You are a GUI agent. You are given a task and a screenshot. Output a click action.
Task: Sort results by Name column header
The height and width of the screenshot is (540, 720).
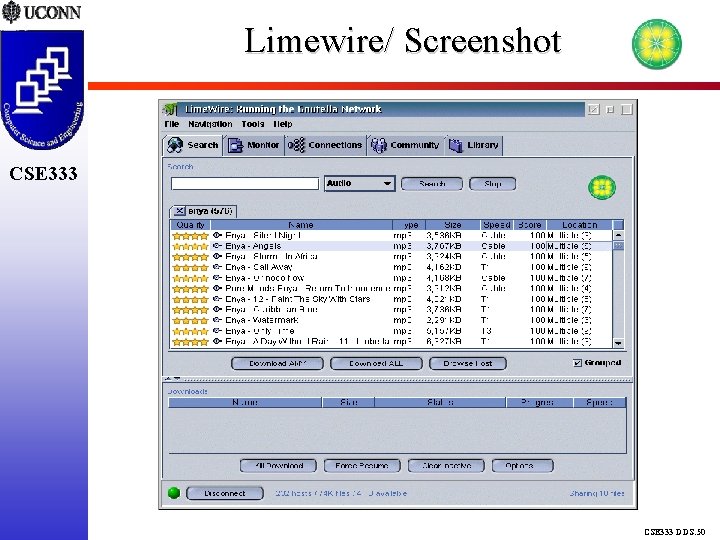[x=301, y=225]
